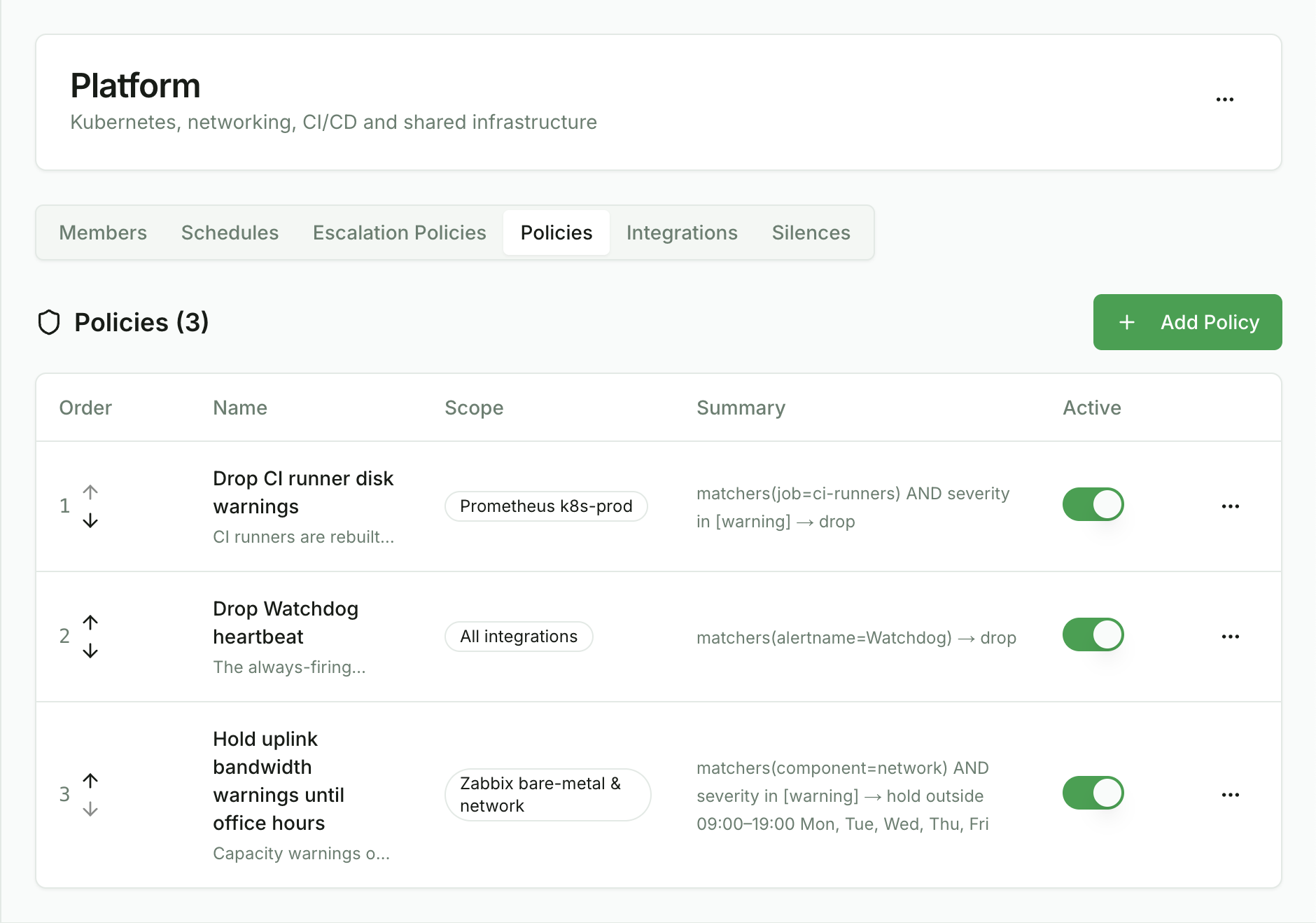Screen dimensions: 1316x923
Task: Go to Escalation Policies tab
Action: (x=399, y=233)
